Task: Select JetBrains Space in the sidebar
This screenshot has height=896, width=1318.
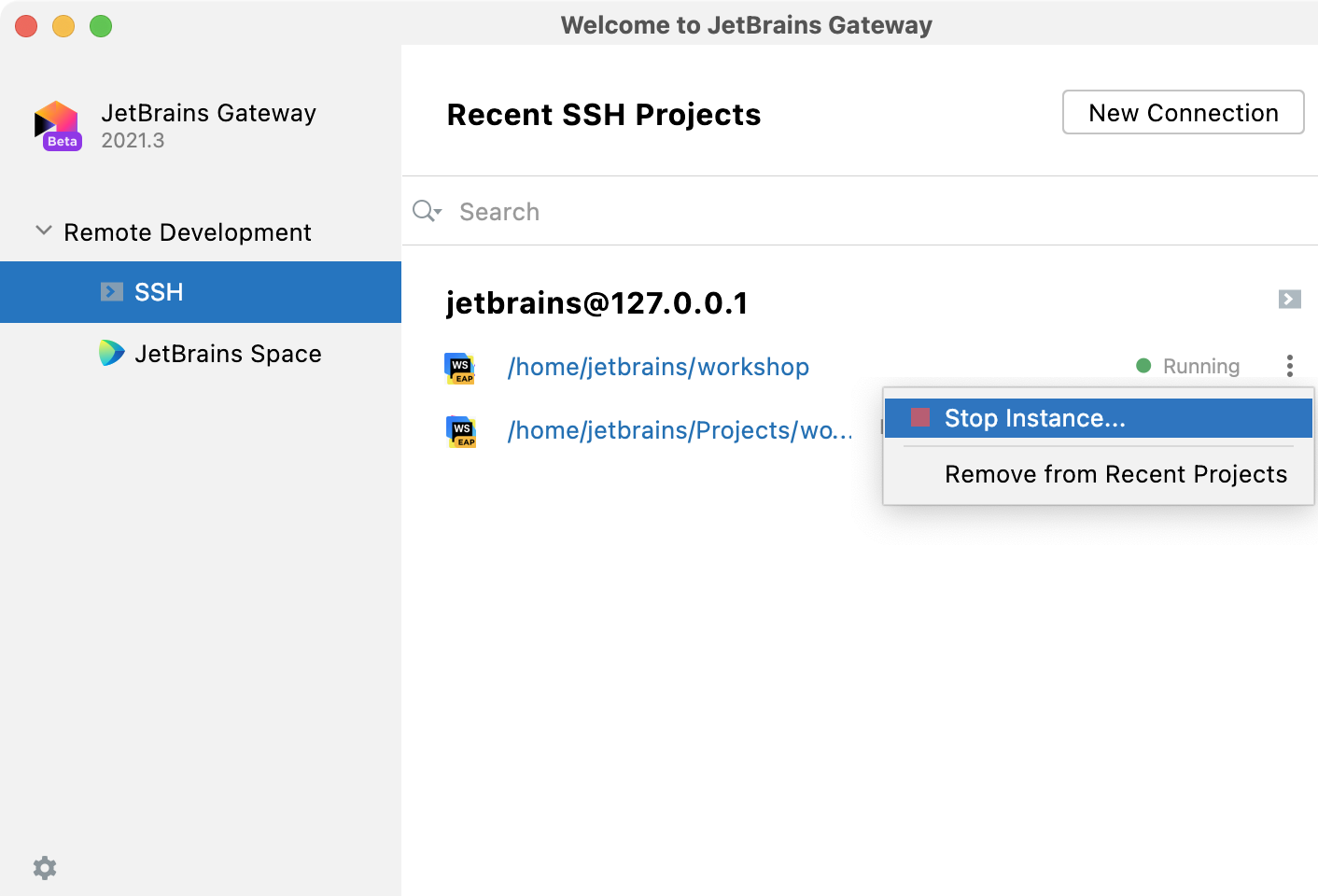Action: tap(228, 354)
